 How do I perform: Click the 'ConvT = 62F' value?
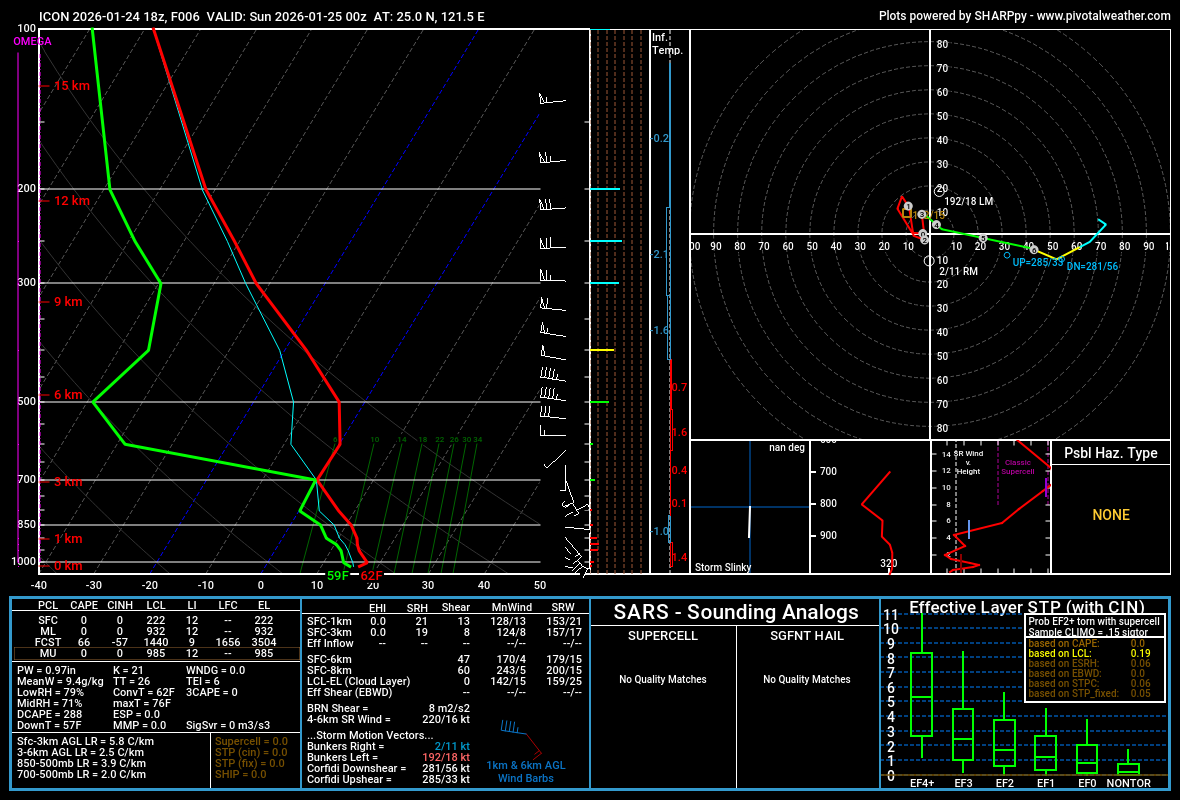click(x=144, y=692)
